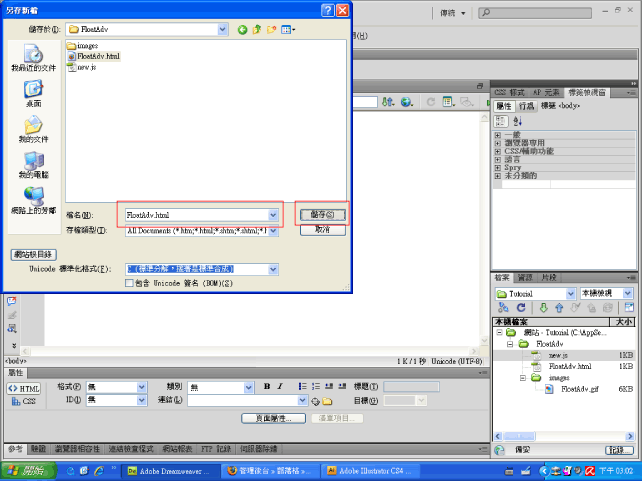Switch to the AP Elements tab
642x481 pixels.
tap(546, 93)
